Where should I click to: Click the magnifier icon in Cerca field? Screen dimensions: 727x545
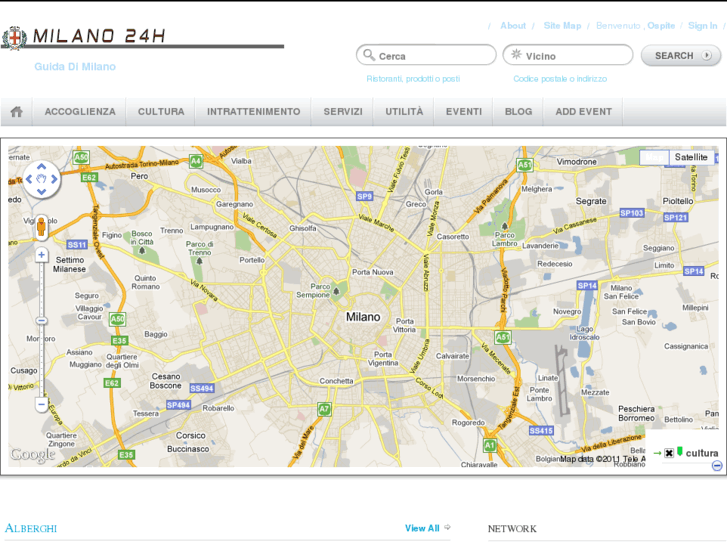click(369, 55)
